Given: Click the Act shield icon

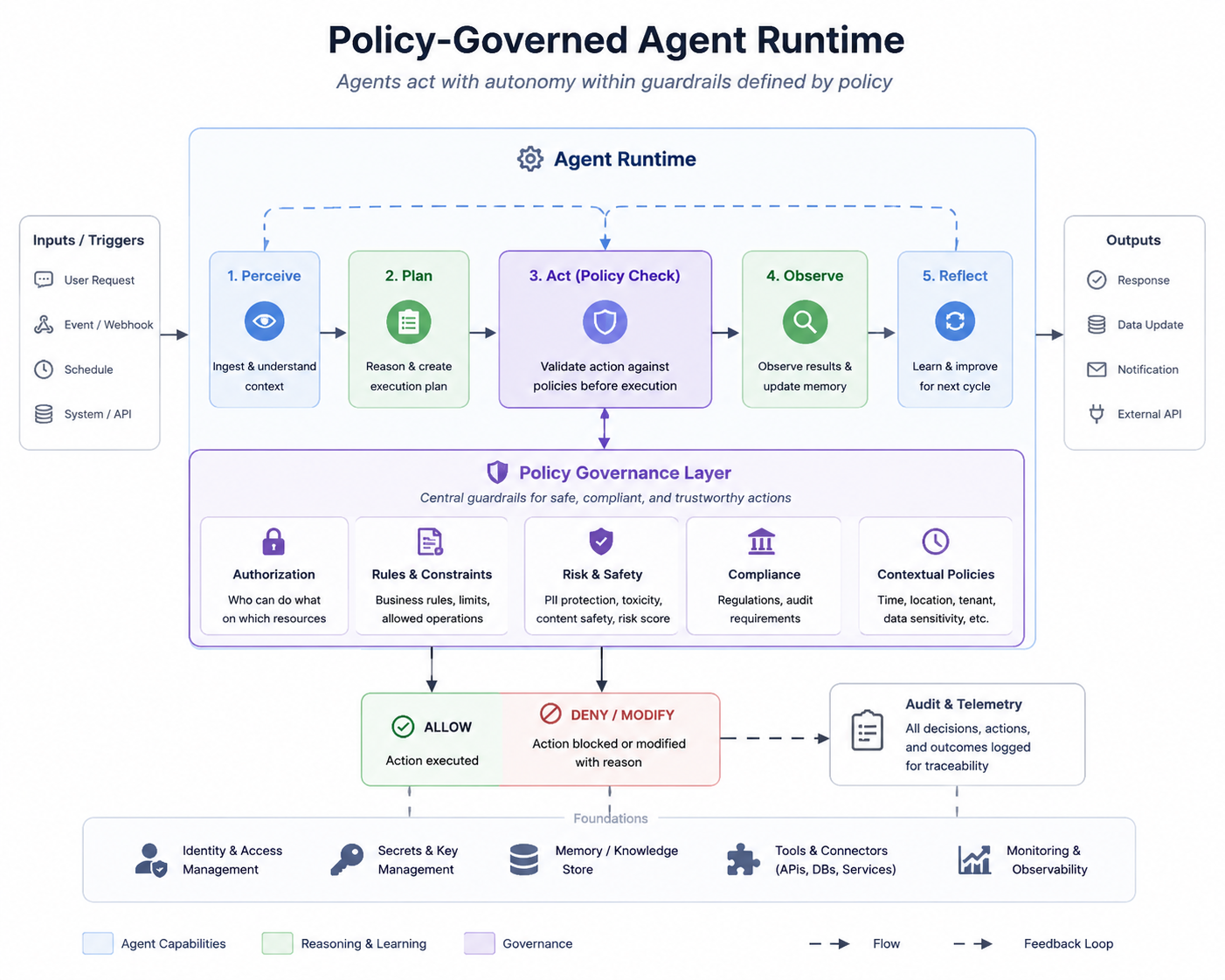Looking at the screenshot, I should pos(605,322).
